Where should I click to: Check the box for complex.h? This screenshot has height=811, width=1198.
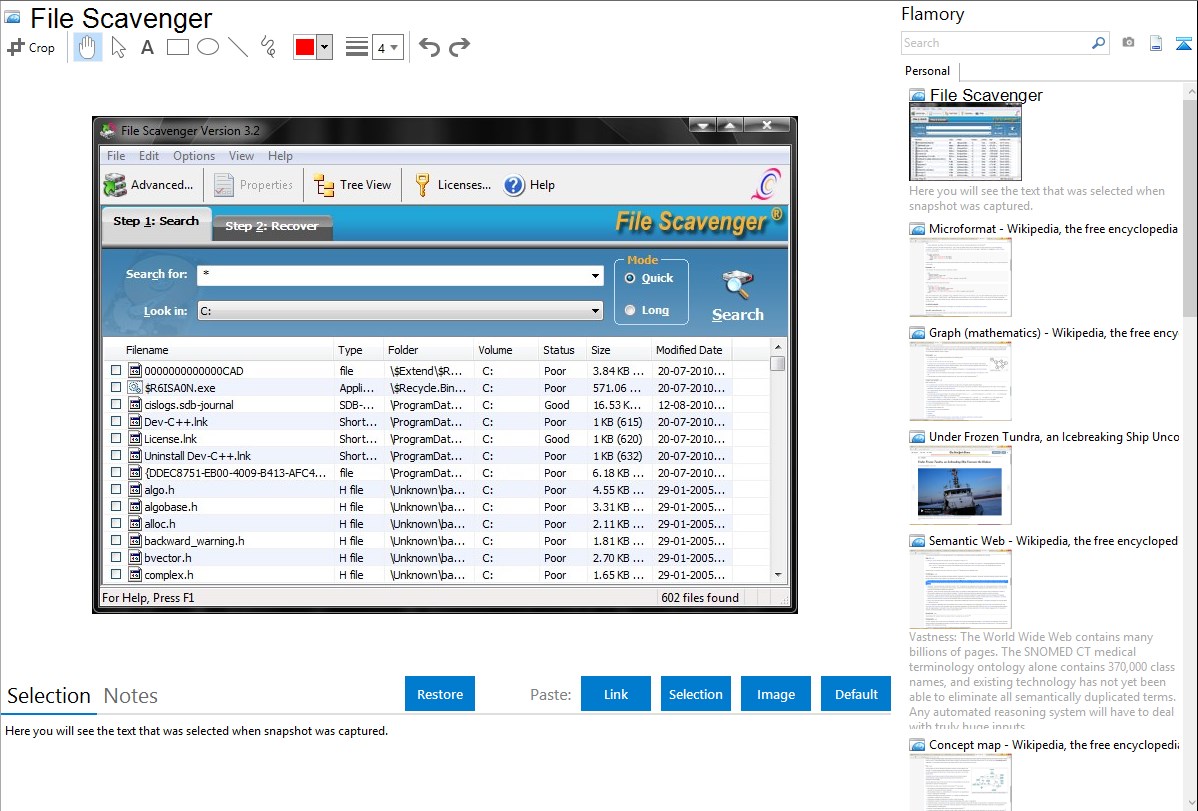(x=116, y=574)
